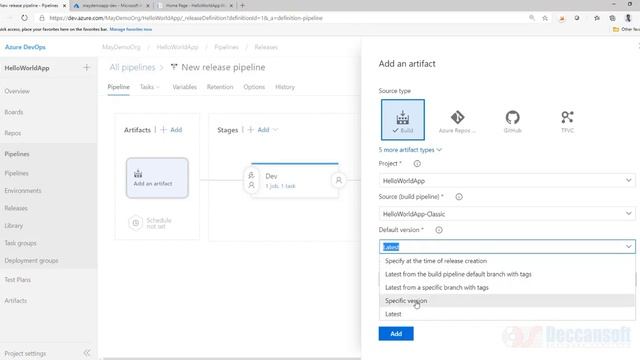
Task: Open Releases breadcrumb at the top
Action: 266,47
